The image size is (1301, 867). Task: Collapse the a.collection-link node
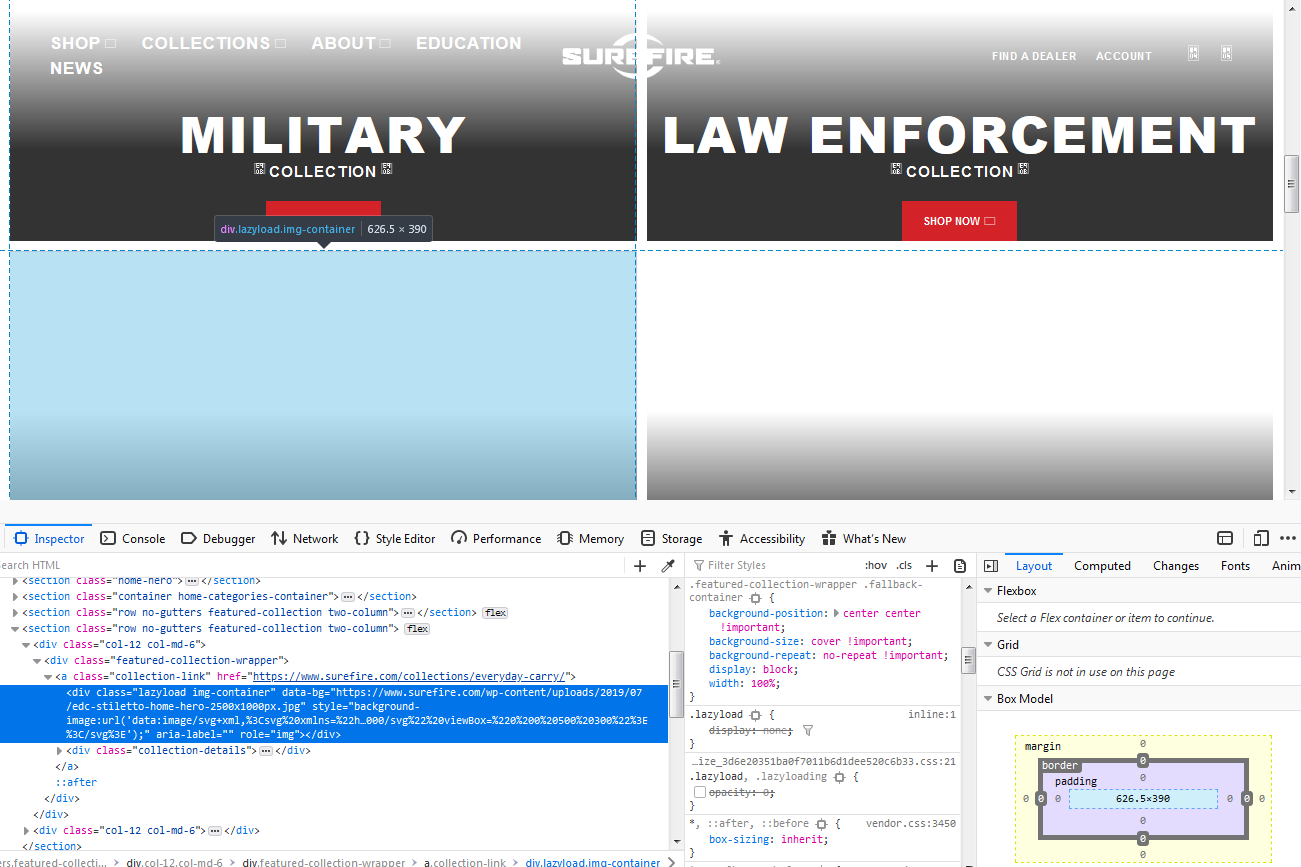48,677
